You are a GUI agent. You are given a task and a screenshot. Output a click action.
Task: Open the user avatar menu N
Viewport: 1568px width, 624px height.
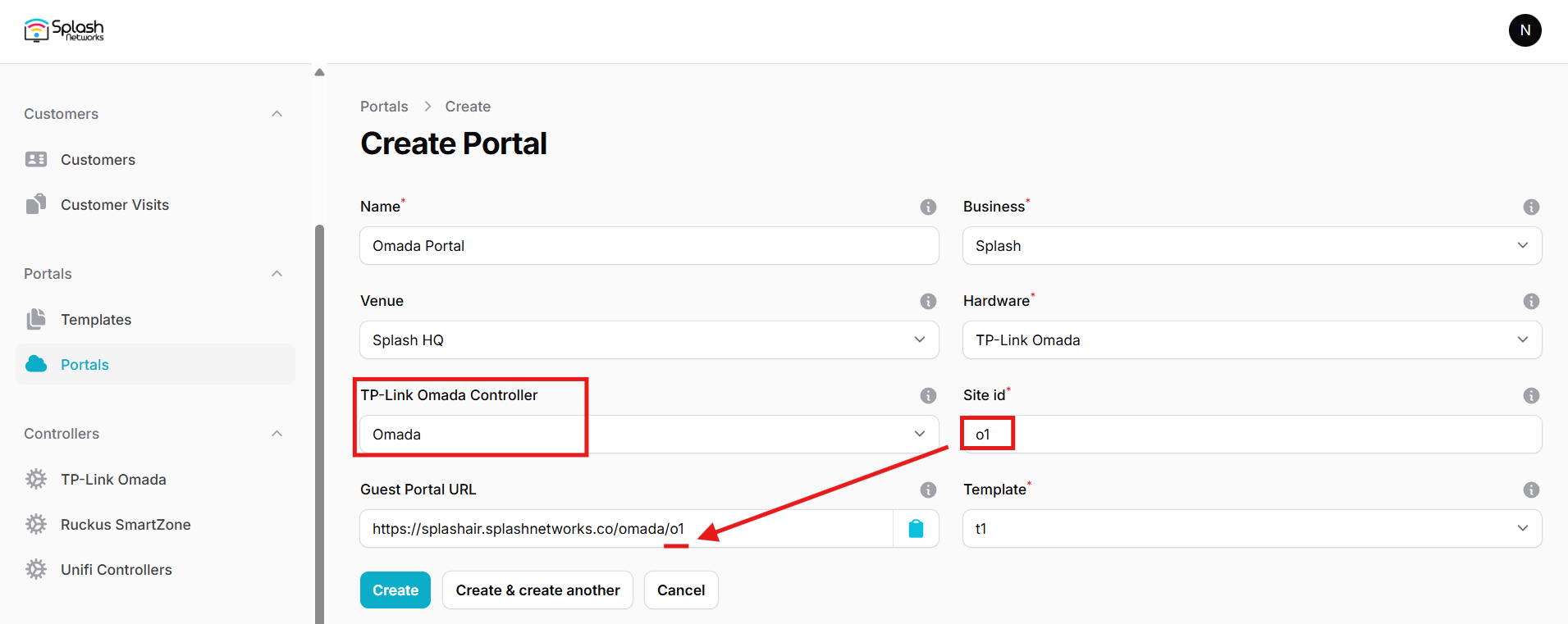click(x=1525, y=30)
